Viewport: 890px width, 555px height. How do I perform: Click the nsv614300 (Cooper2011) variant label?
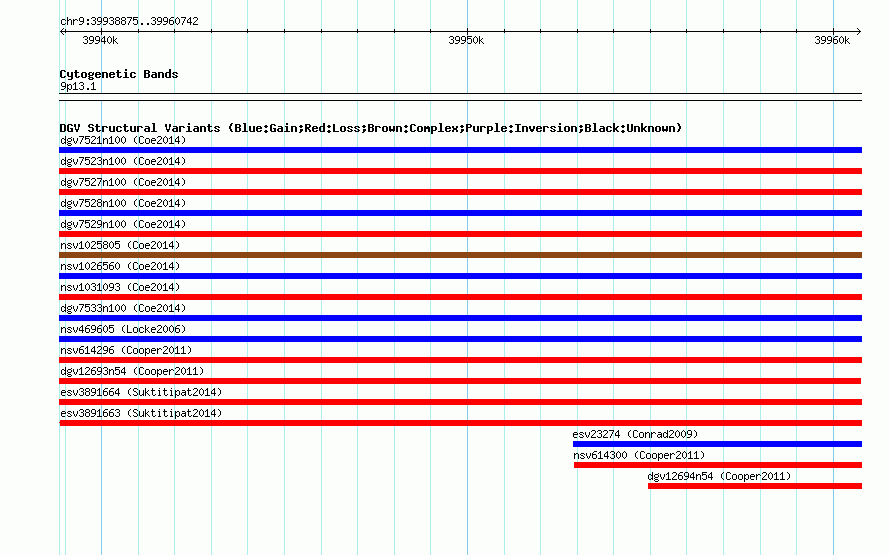pyautogui.click(x=639, y=455)
